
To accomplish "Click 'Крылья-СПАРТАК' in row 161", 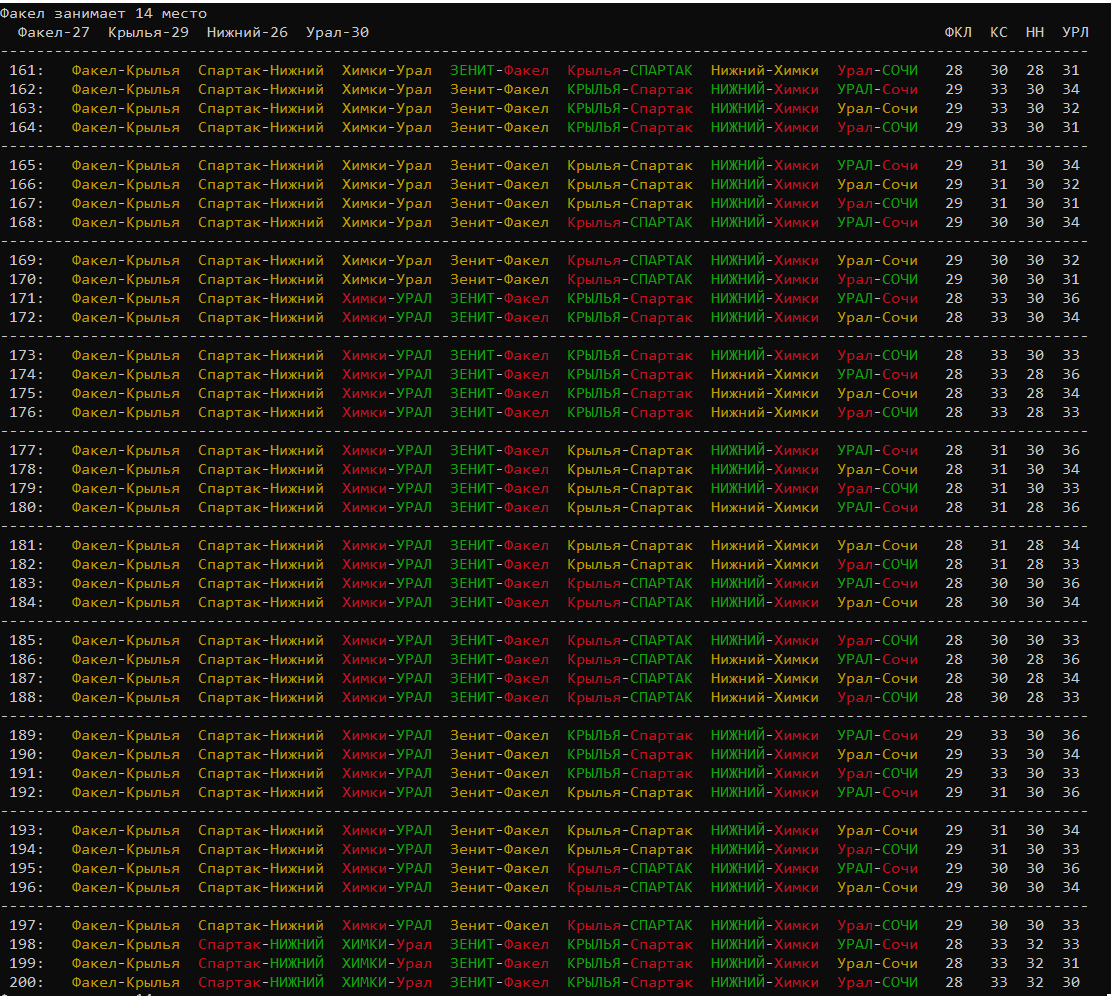I will pos(630,71).
